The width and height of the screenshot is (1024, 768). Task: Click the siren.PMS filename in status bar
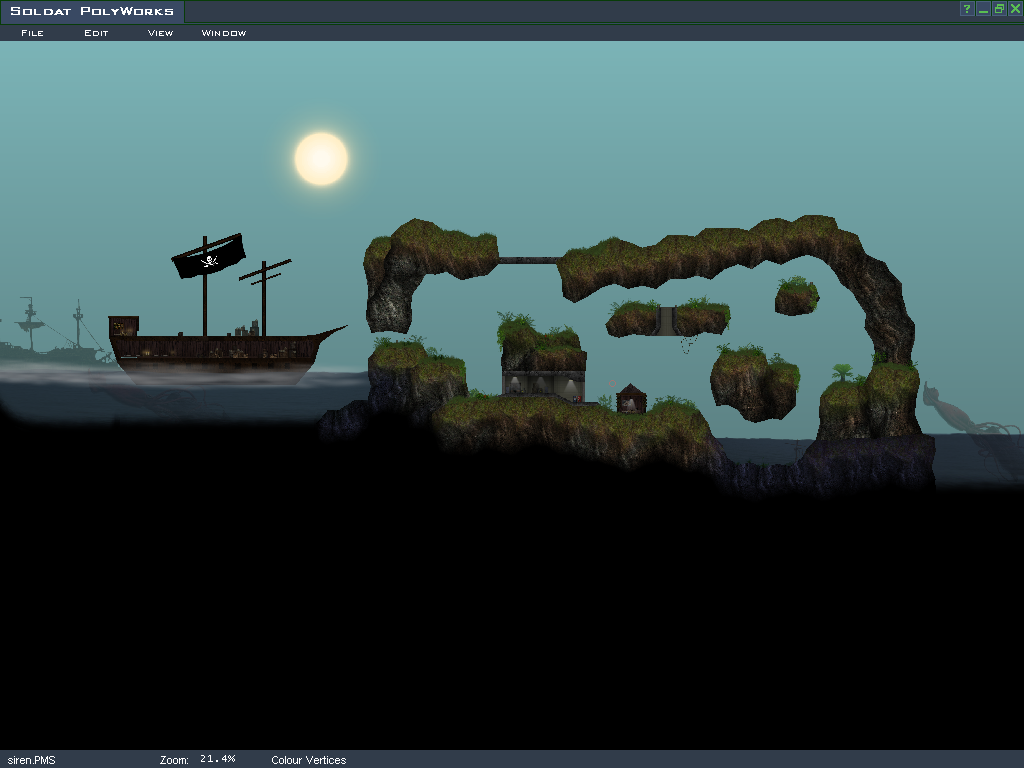31,760
